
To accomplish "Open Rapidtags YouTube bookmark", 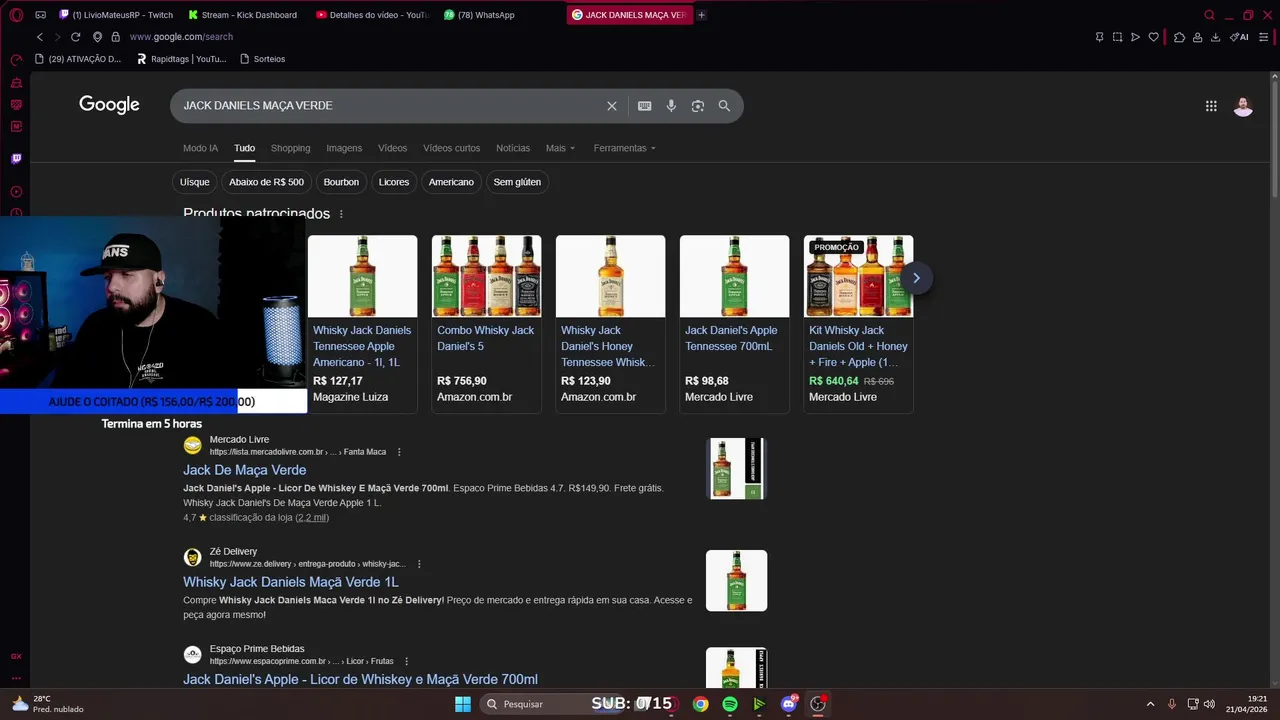I will coord(181,59).
